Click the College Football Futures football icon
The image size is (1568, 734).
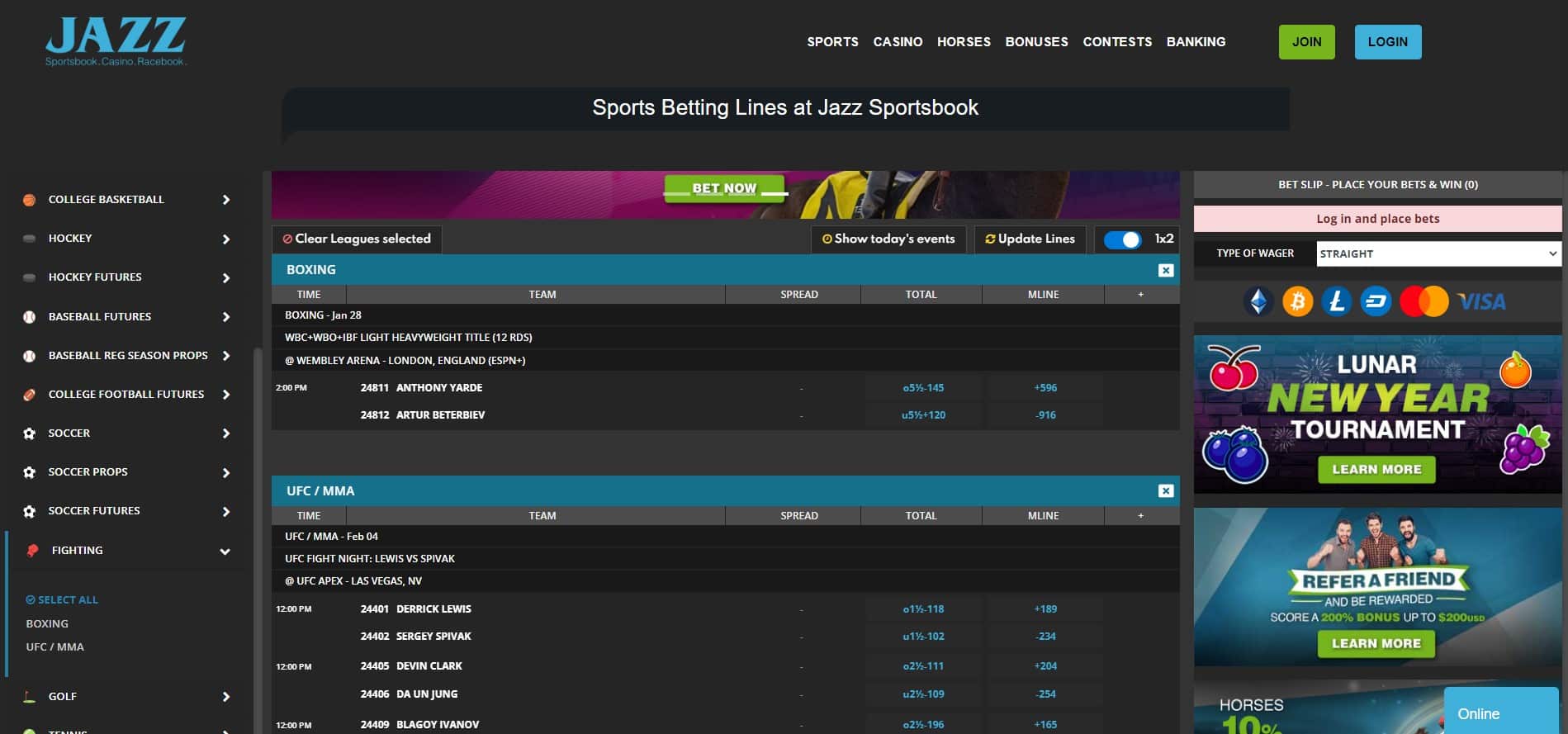(30, 395)
